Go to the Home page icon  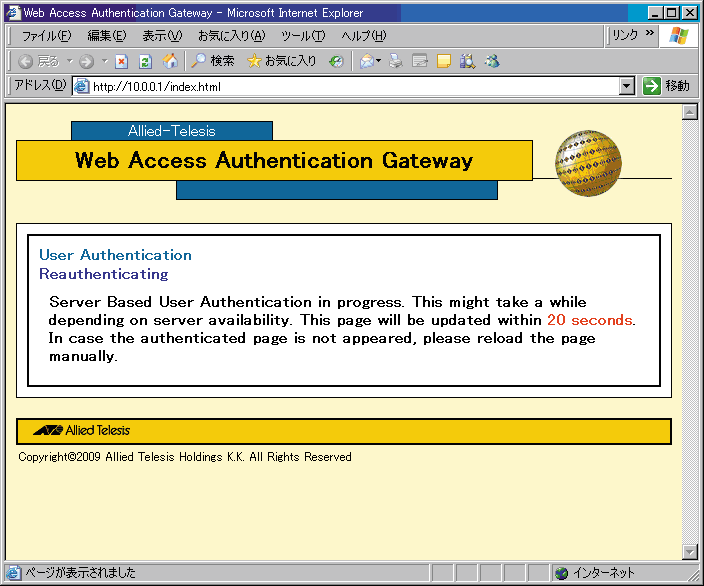170,61
